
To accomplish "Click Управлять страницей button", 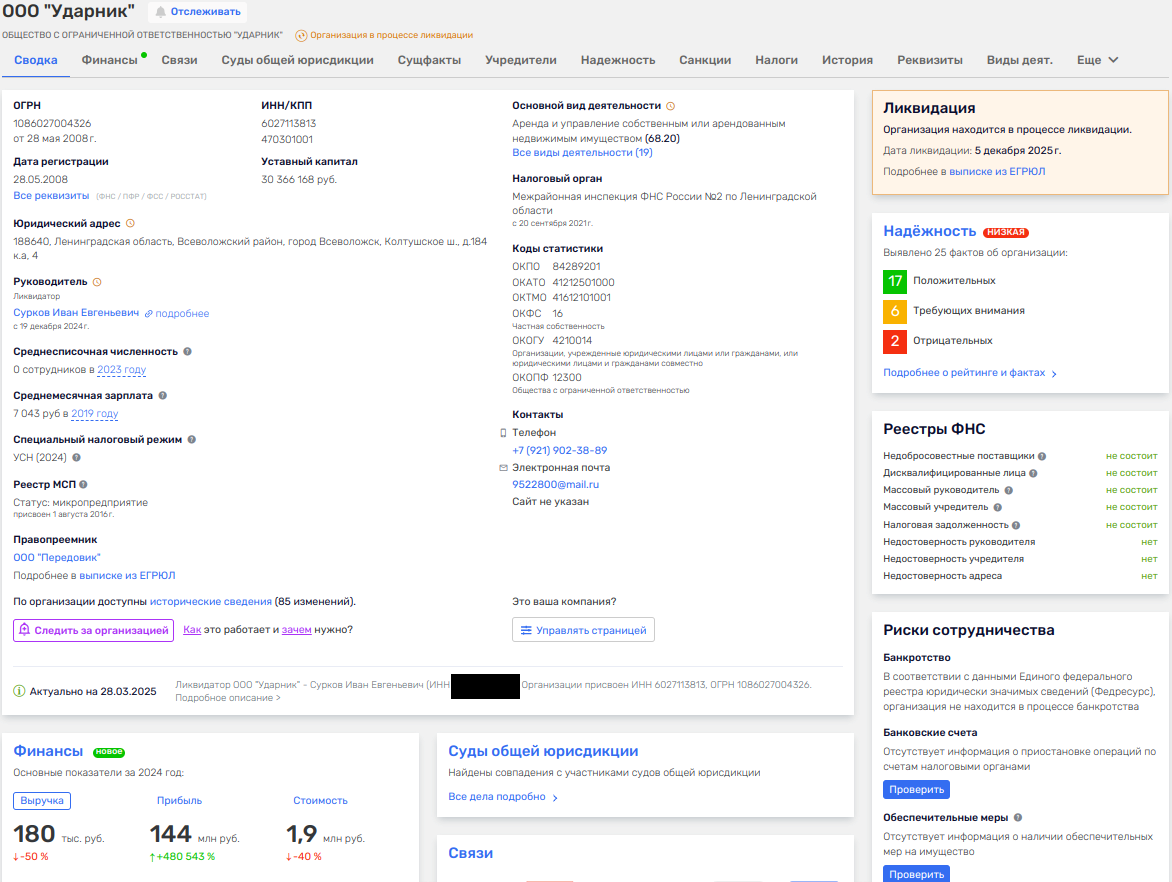I will 583,630.
